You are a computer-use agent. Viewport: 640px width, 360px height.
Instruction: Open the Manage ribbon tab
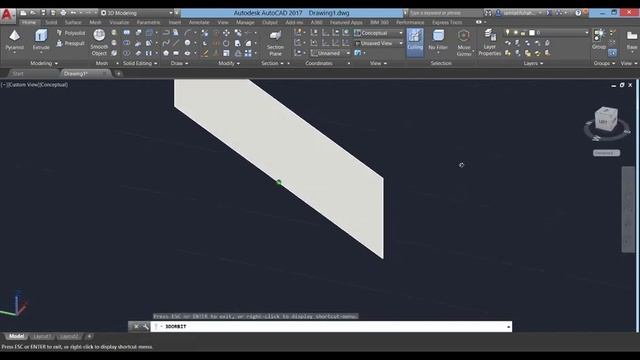(x=245, y=22)
